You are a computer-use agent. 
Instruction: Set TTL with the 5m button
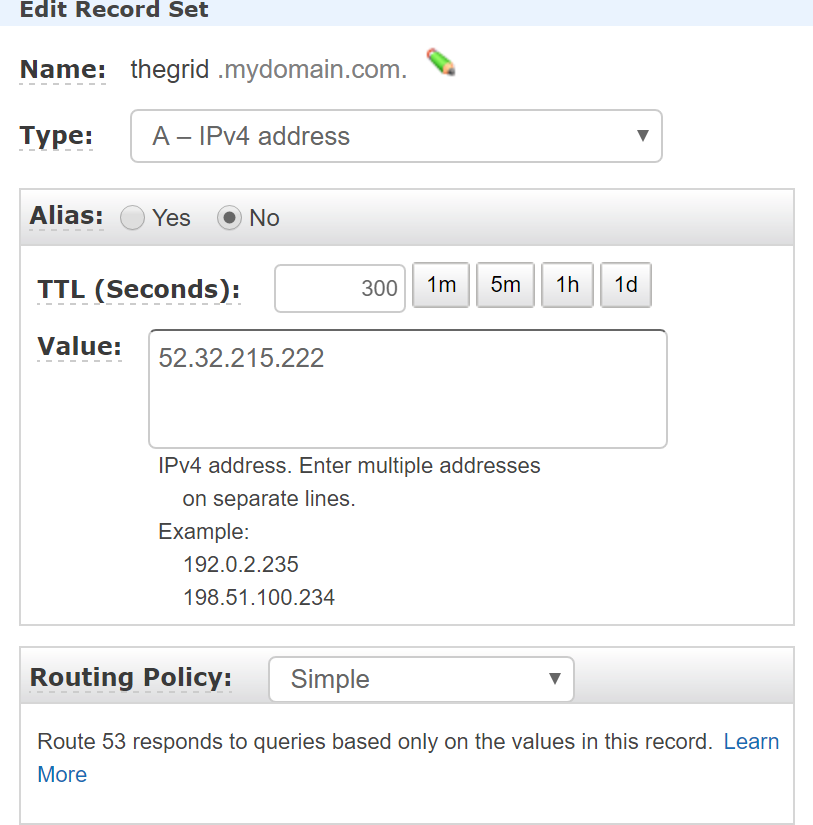[505, 285]
